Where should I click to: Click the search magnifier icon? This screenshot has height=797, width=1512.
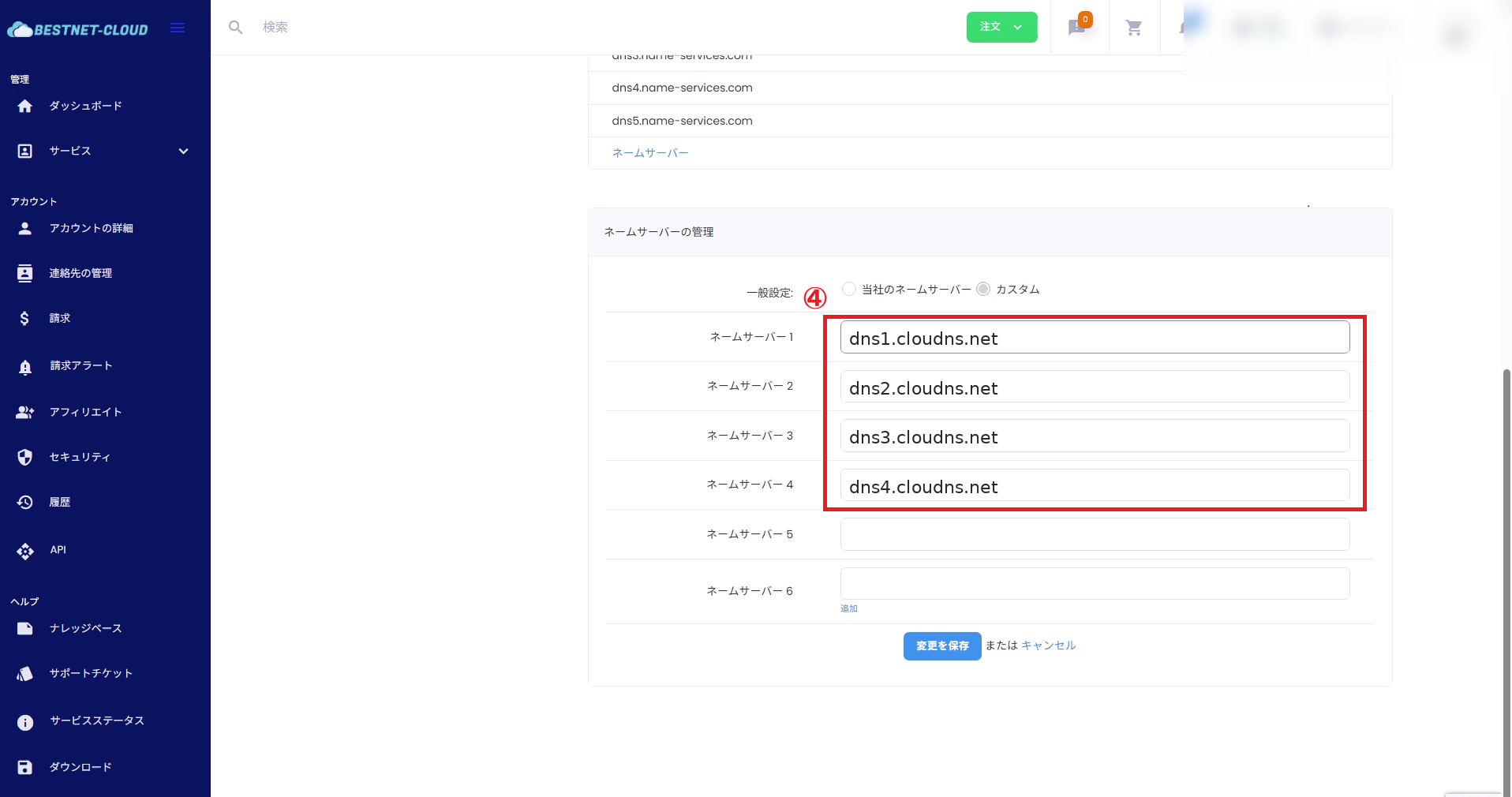(235, 28)
